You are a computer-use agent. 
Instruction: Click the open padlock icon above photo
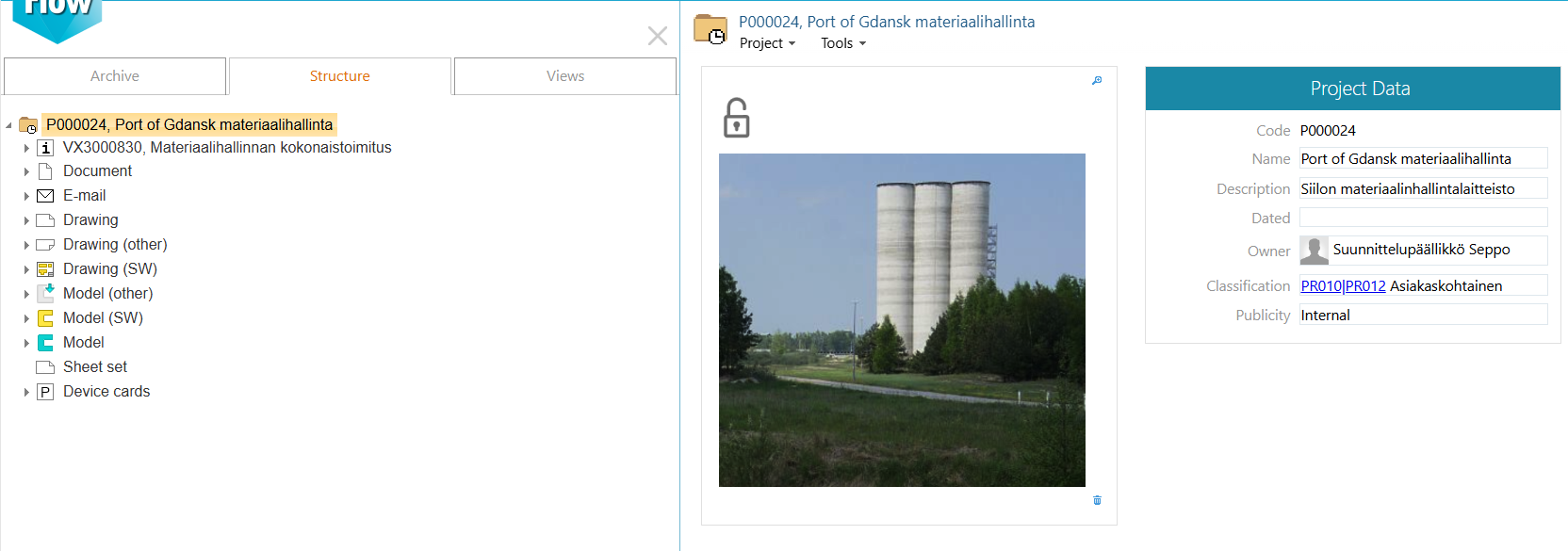tap(736, 118)
